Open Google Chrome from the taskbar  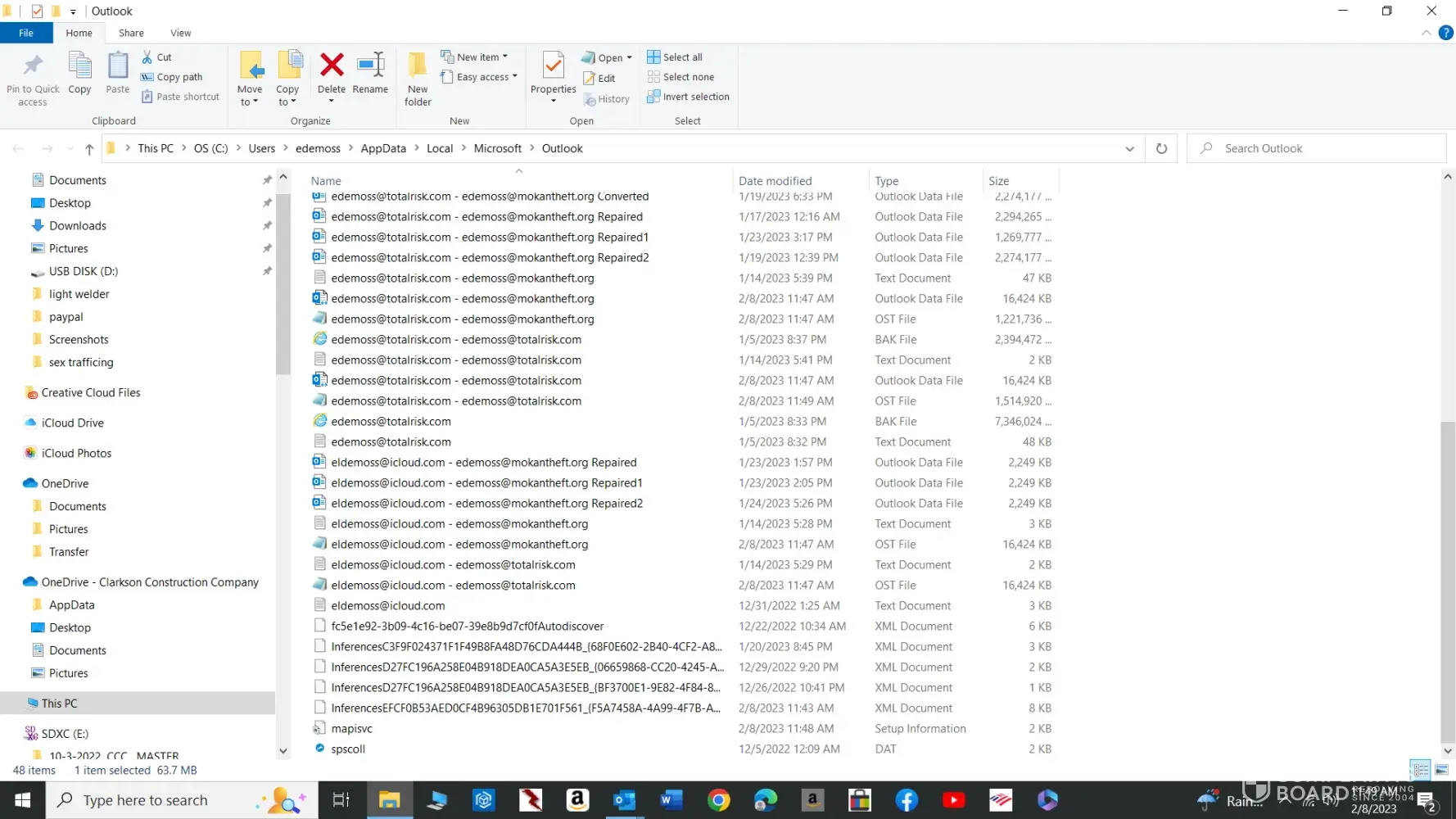(x=718, y=800)
